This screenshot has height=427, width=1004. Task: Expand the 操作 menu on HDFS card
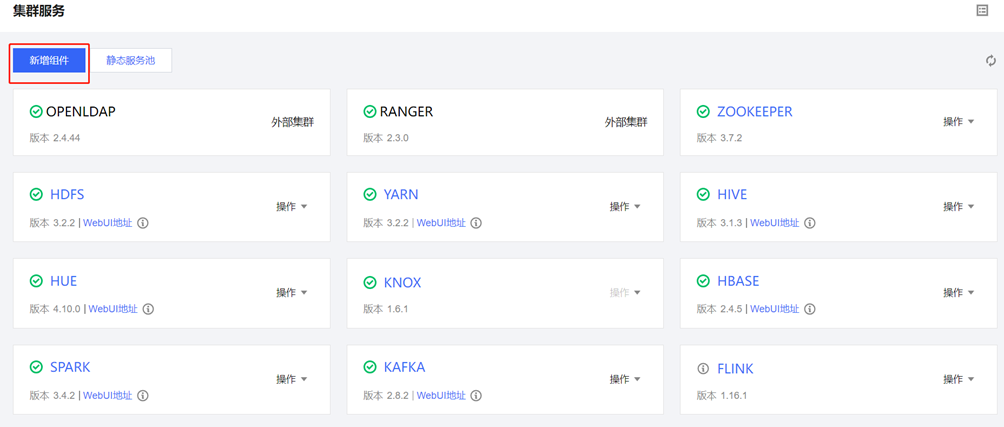(291, 207)
